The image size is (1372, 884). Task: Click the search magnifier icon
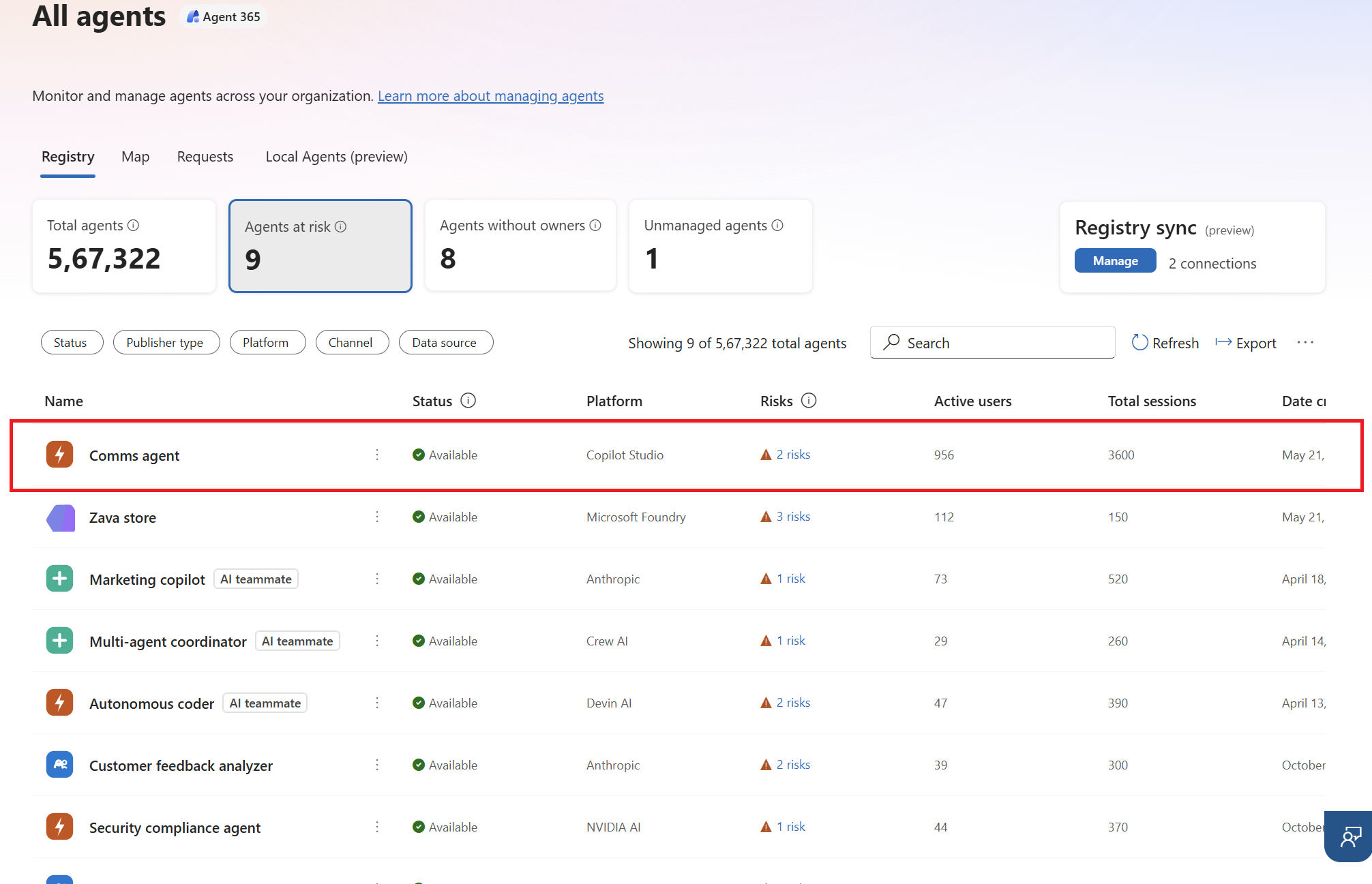[891, 342]
